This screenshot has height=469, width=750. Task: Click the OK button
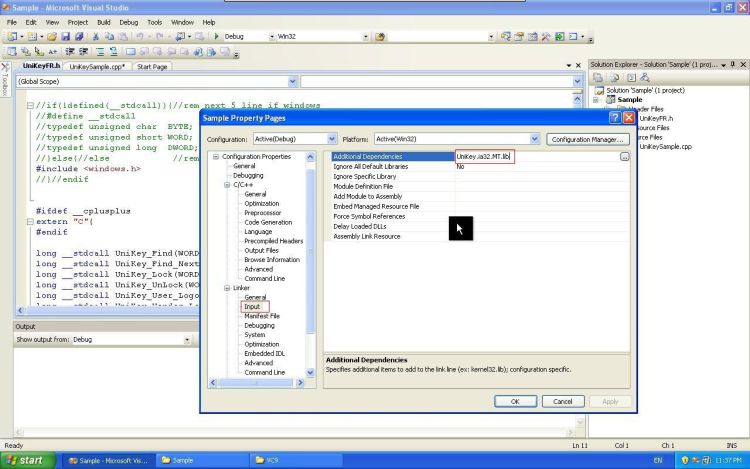pos(515,402)
